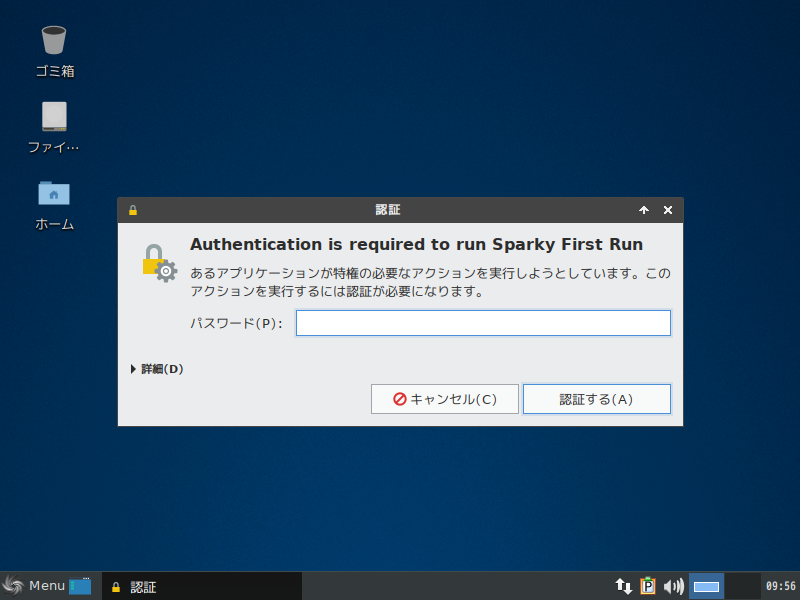Open the network connections tray icon
800x600 pixels.
(623, 586)
